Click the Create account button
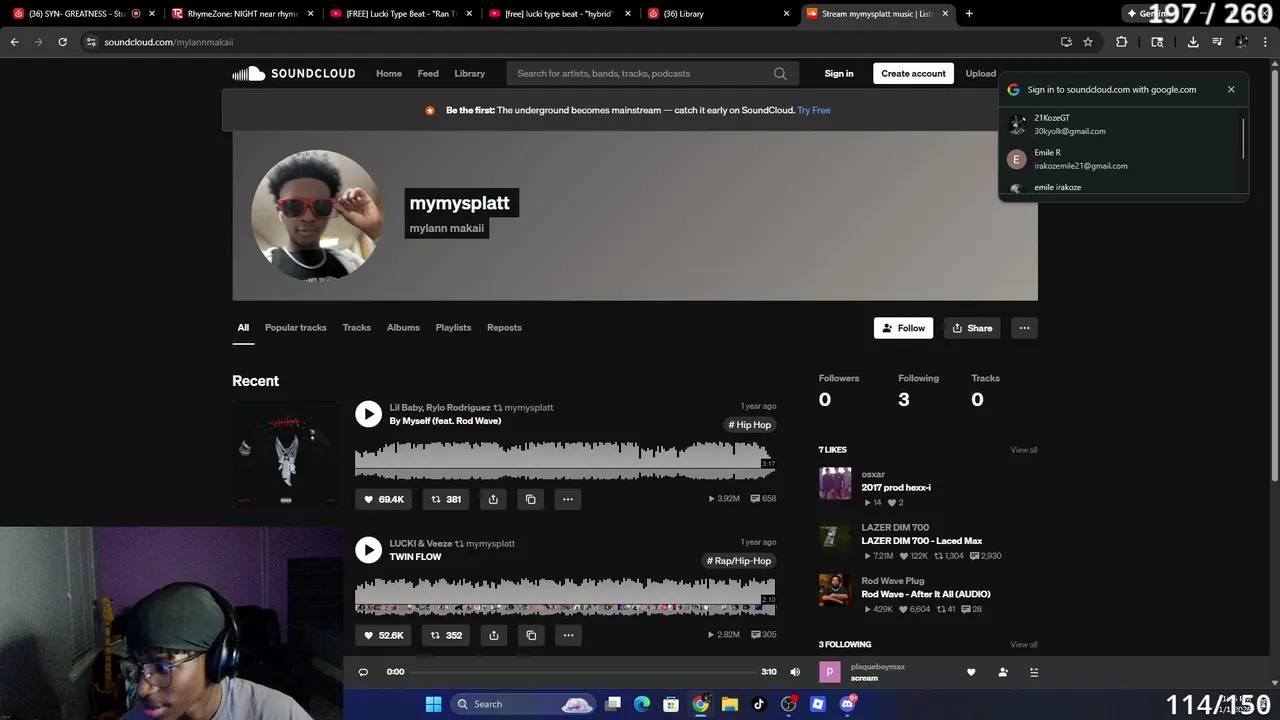 click(913, 73)
